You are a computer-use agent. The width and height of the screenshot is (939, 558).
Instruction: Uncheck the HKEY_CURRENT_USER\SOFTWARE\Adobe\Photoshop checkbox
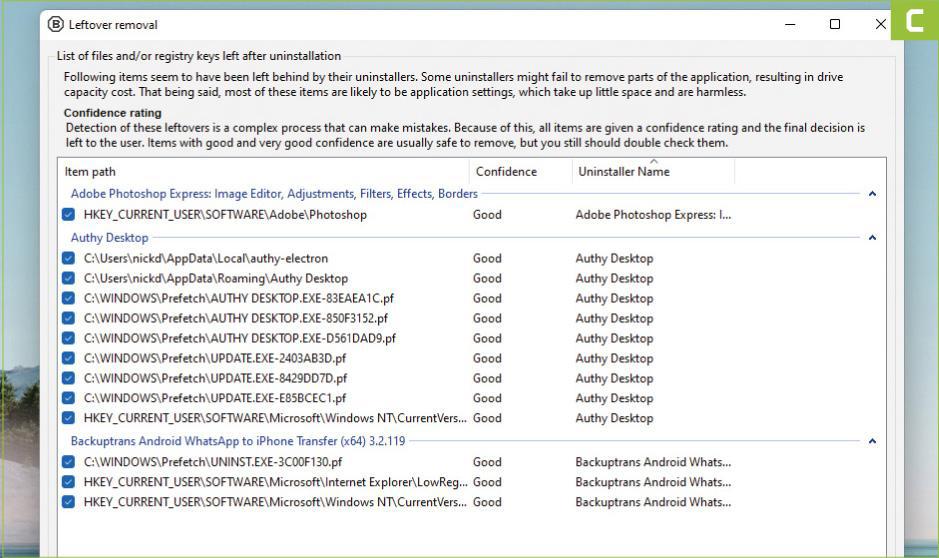tap(68, 214)
